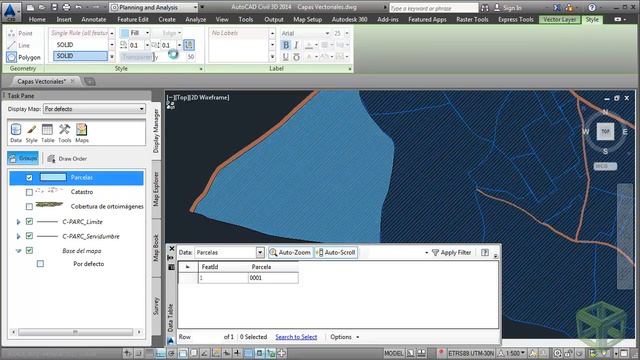This screenshot has width=640, height=360.
Task: Uncheck the C-PARC_Limite layer checkbox
Action: coord(29,221)
